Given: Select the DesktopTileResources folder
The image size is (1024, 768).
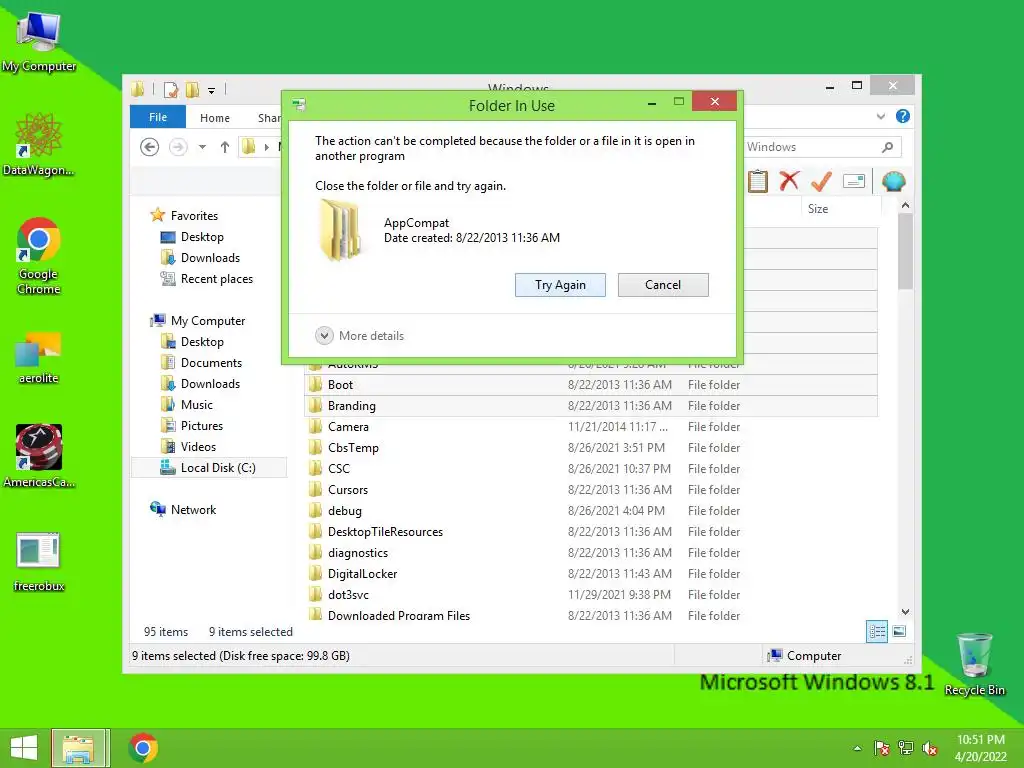Looking at the screenshot, I should tap(590, 532).
